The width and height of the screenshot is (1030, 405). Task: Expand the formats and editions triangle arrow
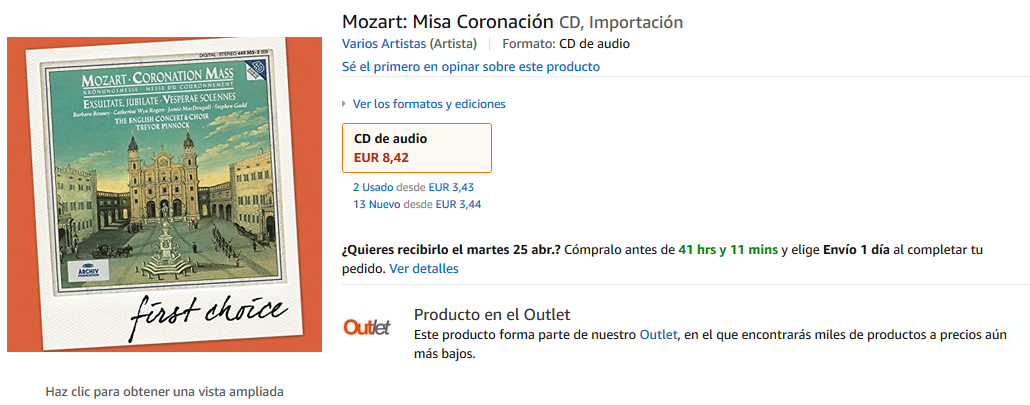345,104
